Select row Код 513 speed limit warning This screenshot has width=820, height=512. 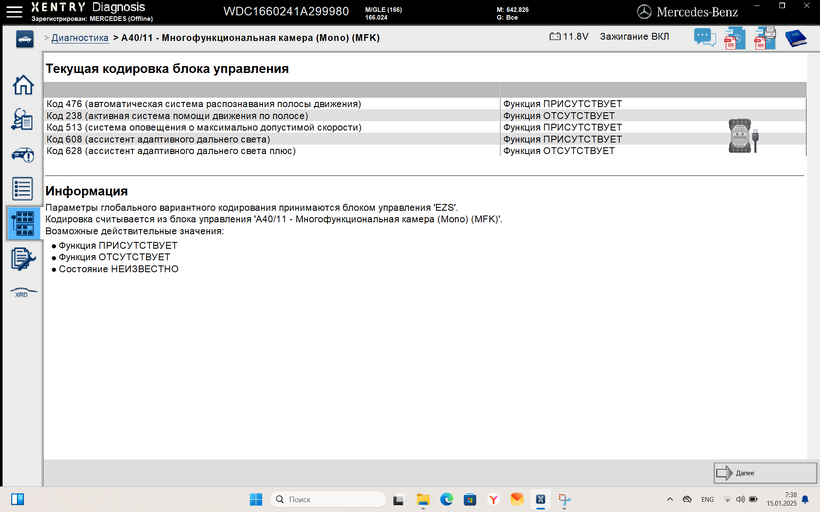(x=425, y=127)
